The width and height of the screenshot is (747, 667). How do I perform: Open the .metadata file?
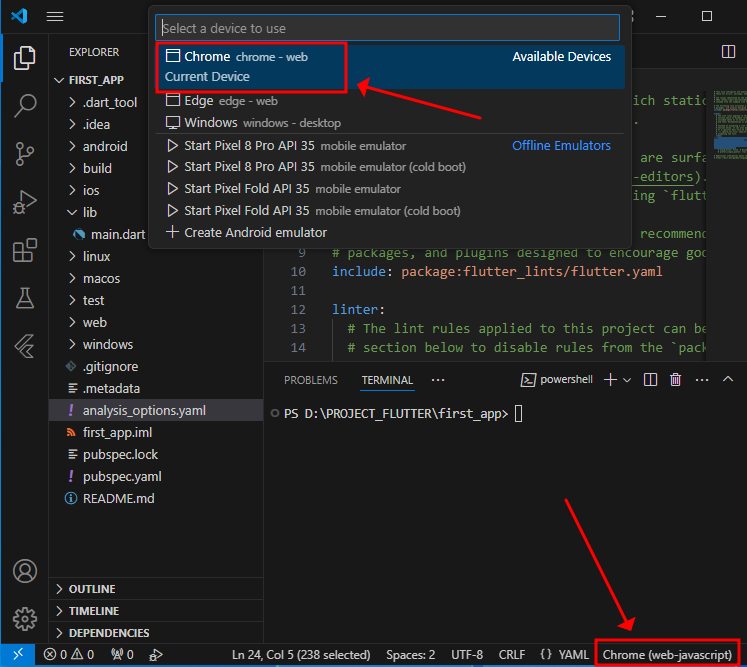pyautogui.click(x=156, y=388)
